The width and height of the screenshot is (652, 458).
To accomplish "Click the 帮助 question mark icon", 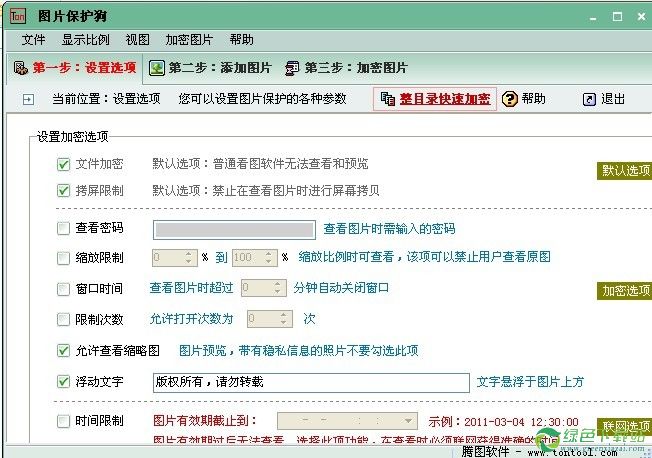I will pos(510,99).
